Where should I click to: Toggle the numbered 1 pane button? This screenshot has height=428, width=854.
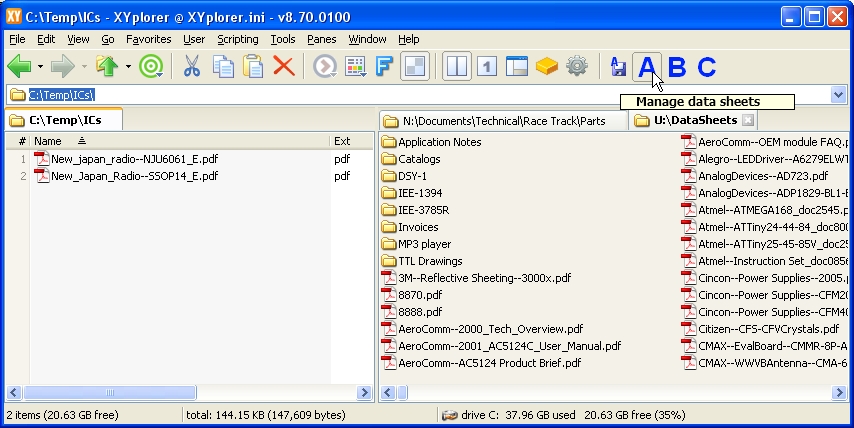click(x=486, y=67)
